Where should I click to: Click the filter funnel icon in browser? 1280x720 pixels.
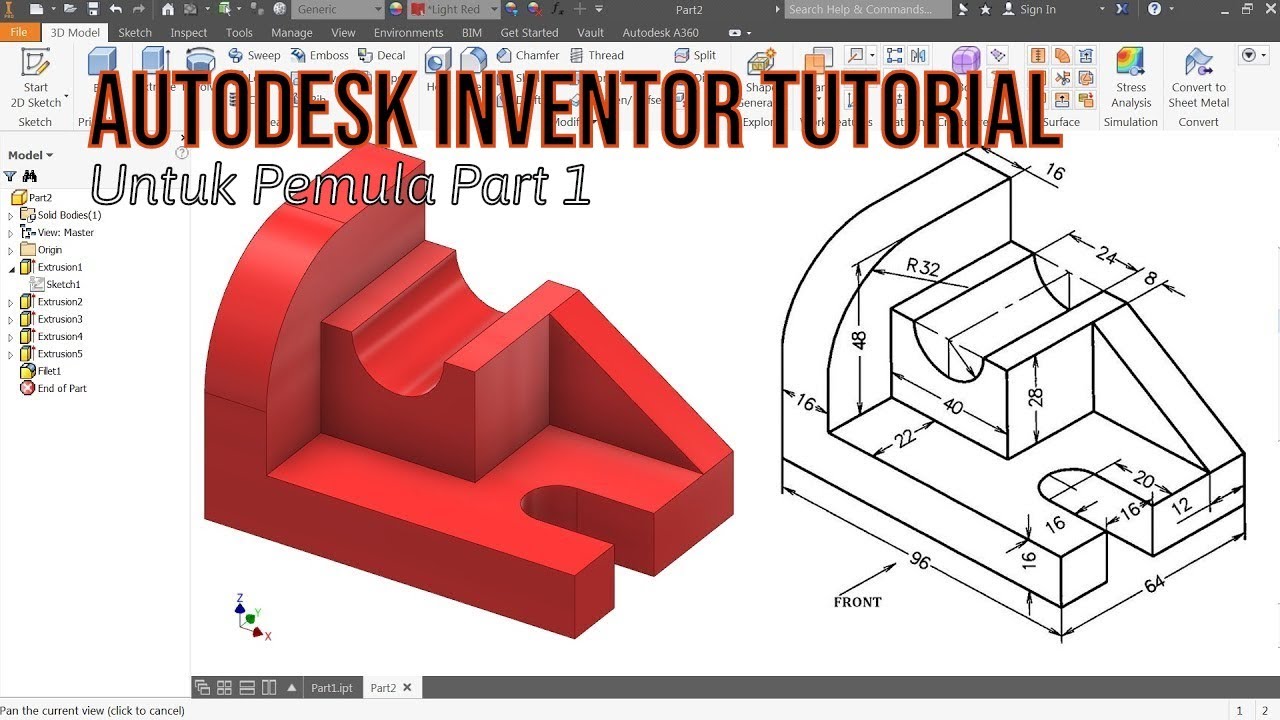(11, 176)
